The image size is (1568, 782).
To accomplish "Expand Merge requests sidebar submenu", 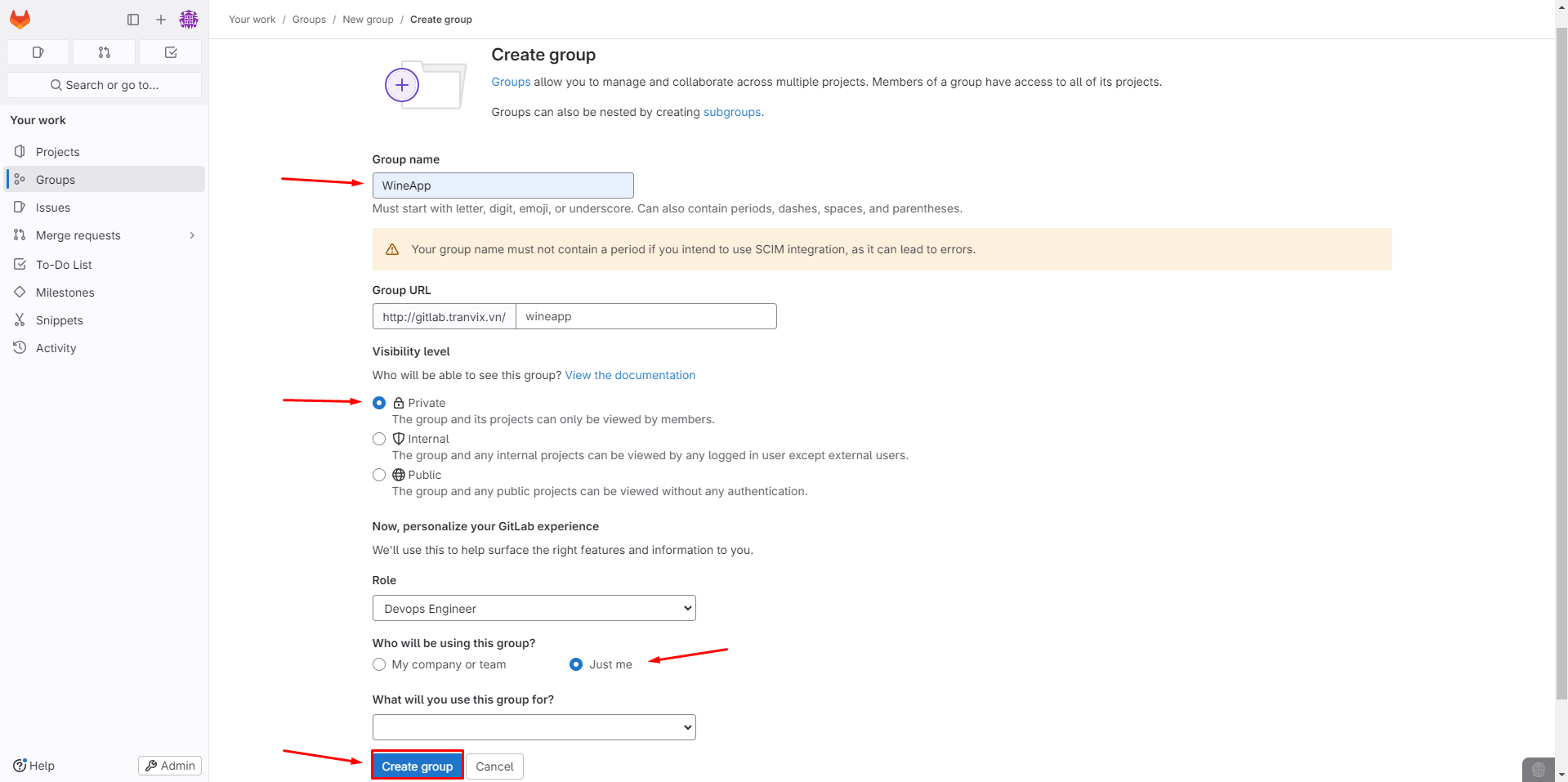I will [192, 235].
